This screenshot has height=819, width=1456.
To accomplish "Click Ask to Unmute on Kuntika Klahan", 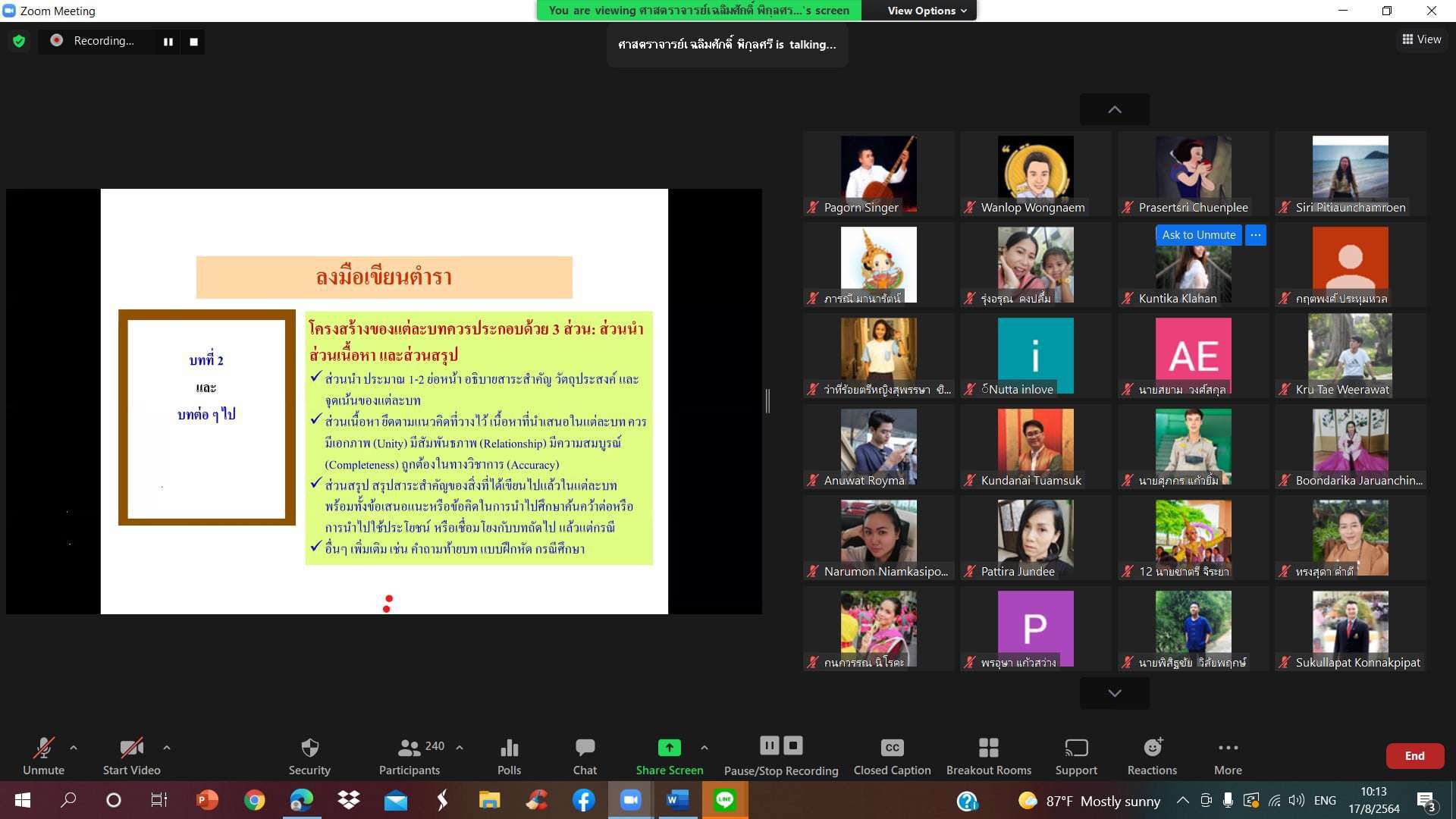I will pos(1198,235).
